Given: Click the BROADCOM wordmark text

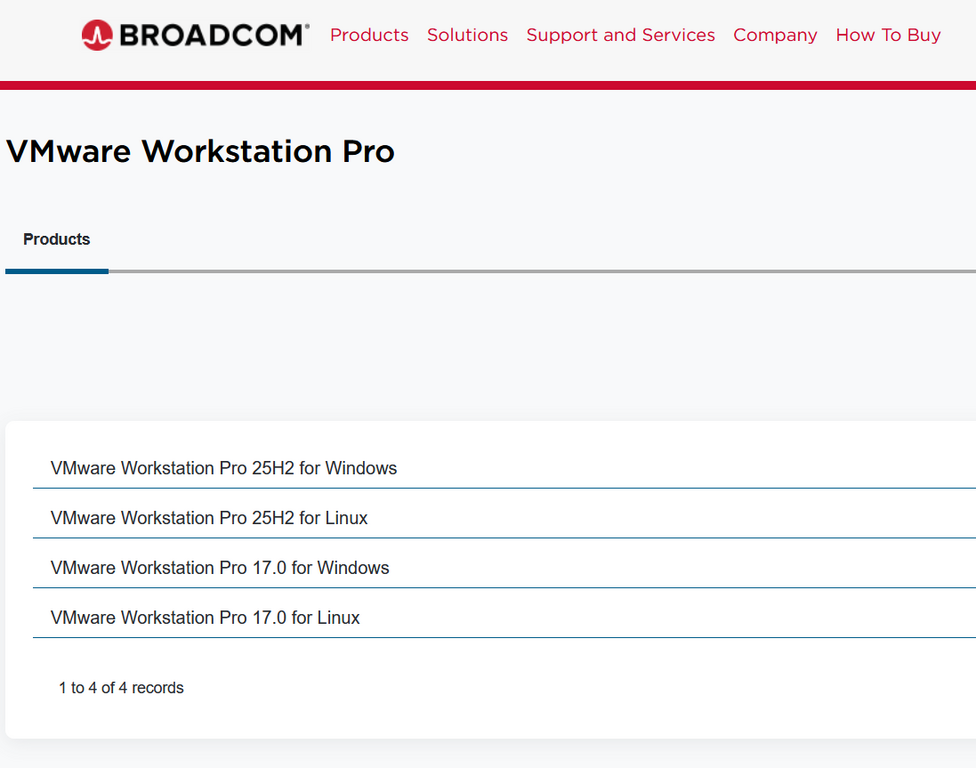Looking at the screenshot, I should click(x=214, y=35).
